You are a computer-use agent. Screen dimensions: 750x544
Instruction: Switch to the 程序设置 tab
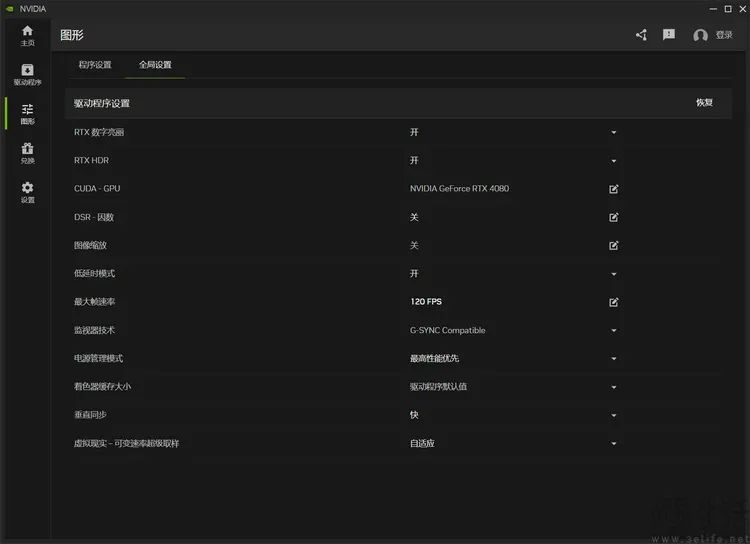tap(95, 65)
